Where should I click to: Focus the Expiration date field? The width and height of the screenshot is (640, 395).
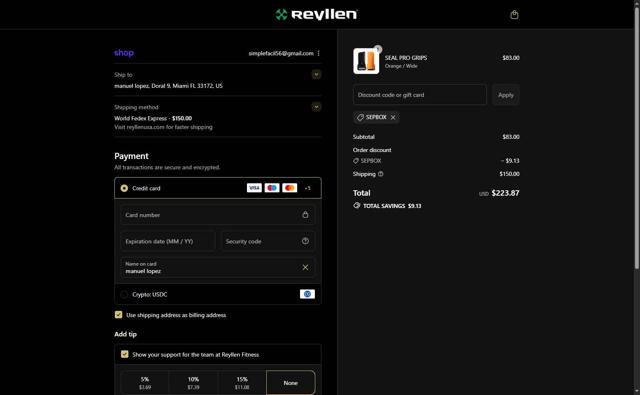pos(168,241)
